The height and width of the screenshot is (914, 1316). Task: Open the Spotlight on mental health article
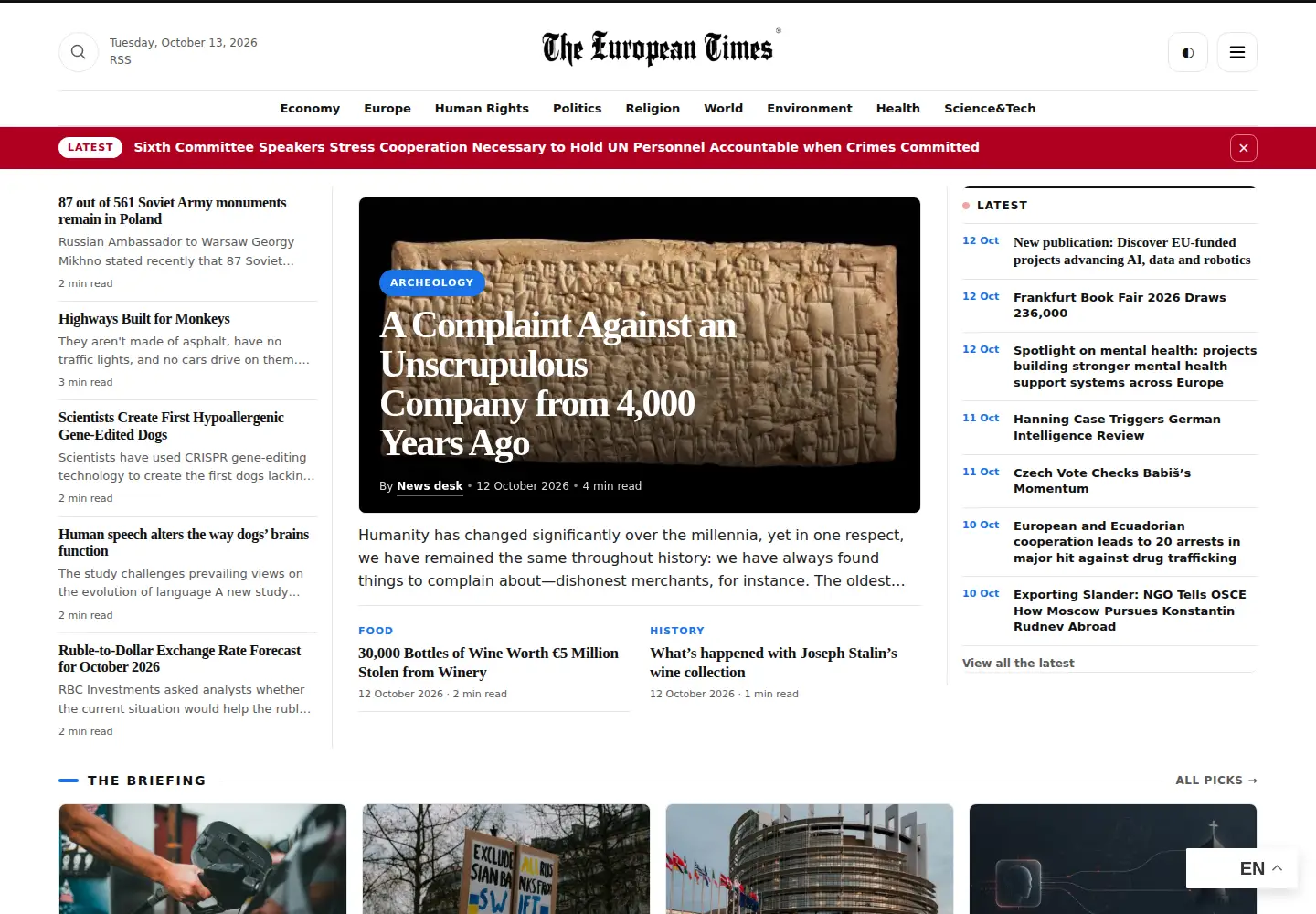[1135, 367]
